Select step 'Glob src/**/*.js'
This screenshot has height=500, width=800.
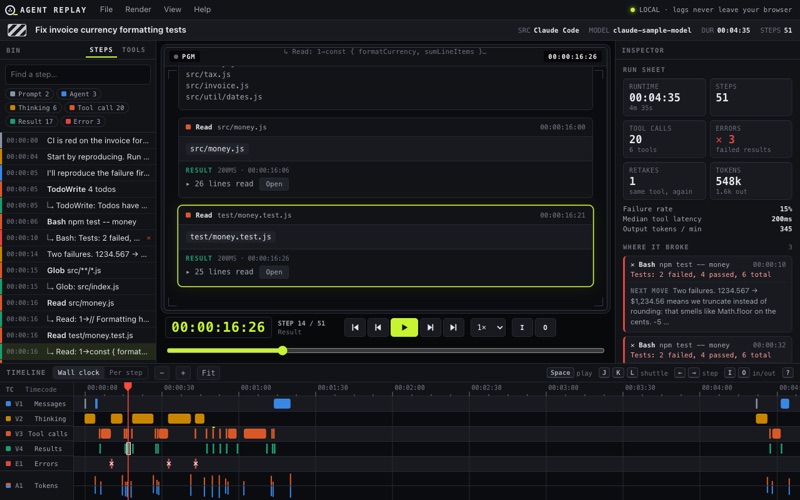78,270
